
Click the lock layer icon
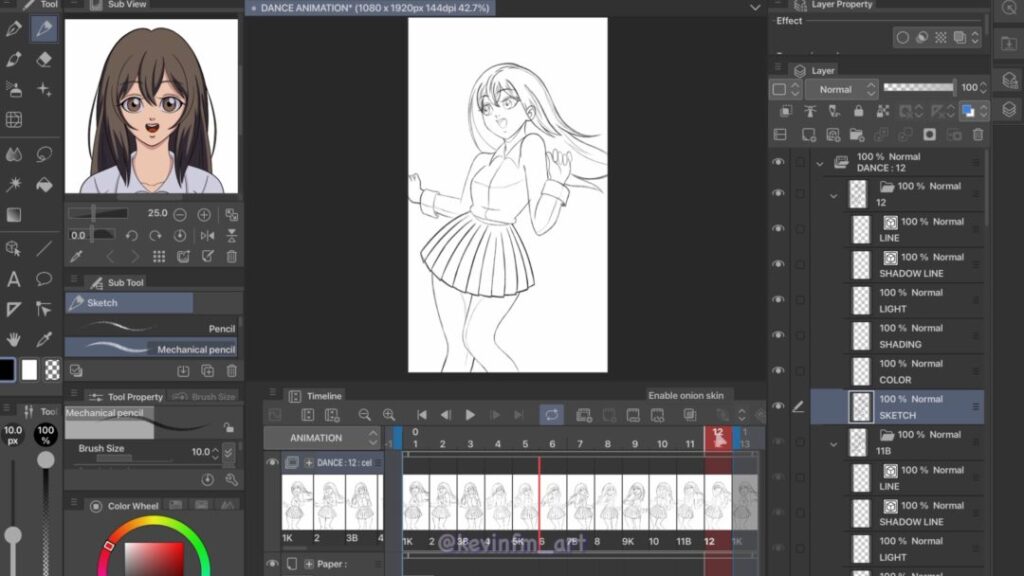click(858, 112)
